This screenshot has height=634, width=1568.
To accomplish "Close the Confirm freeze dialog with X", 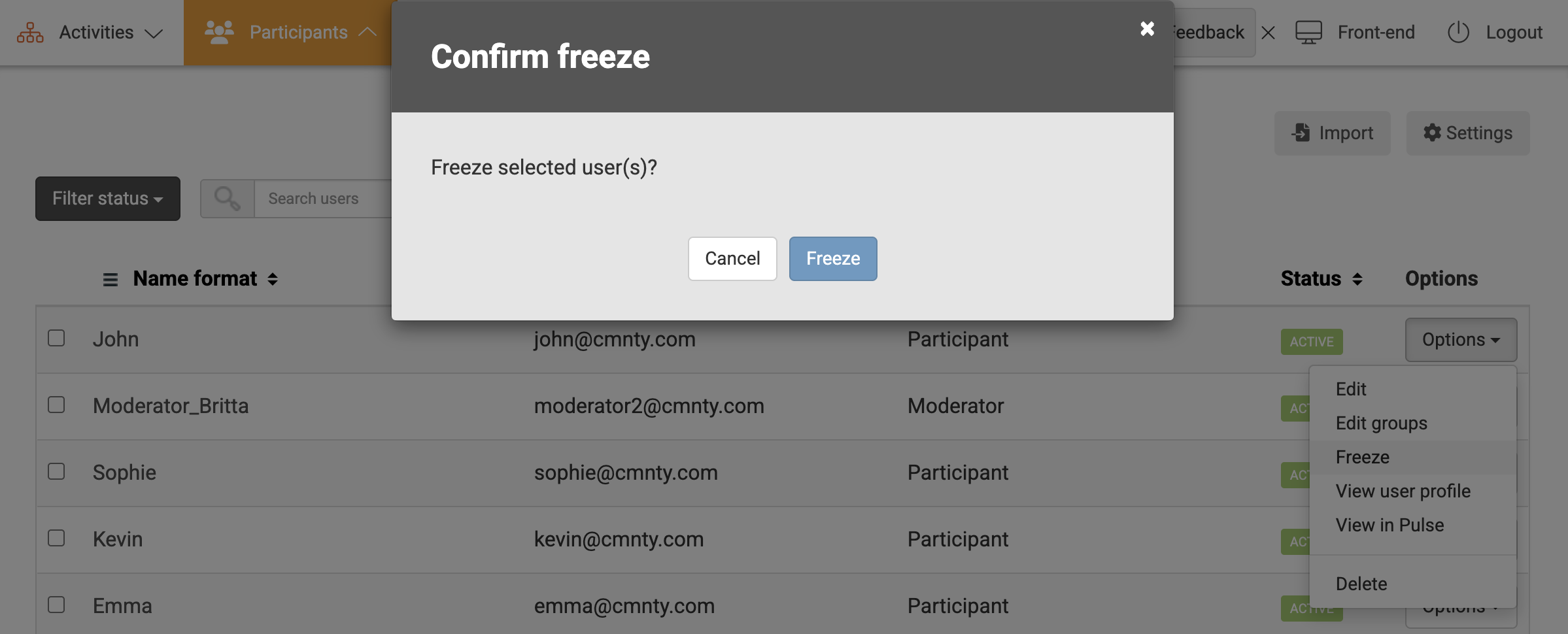I will [x=1147, y=29].
